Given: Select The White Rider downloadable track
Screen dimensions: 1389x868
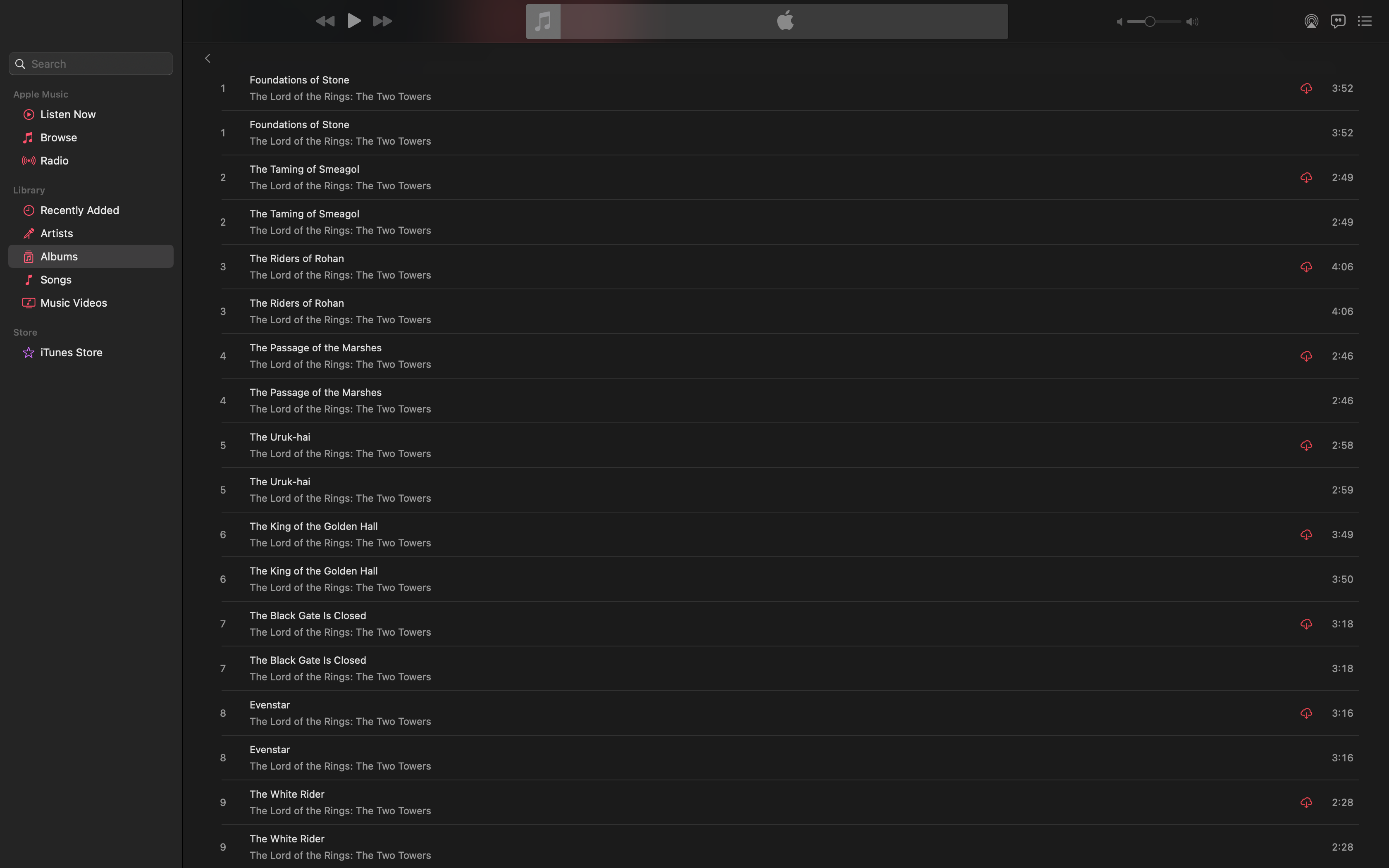Looking at the screenshot, I should [x=287, y=794].
